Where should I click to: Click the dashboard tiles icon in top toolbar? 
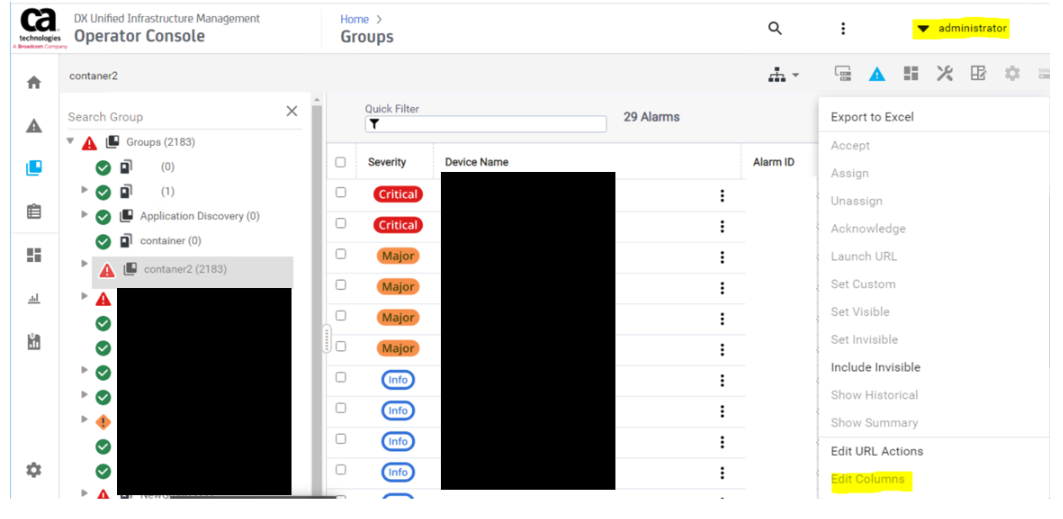(911, 74)
